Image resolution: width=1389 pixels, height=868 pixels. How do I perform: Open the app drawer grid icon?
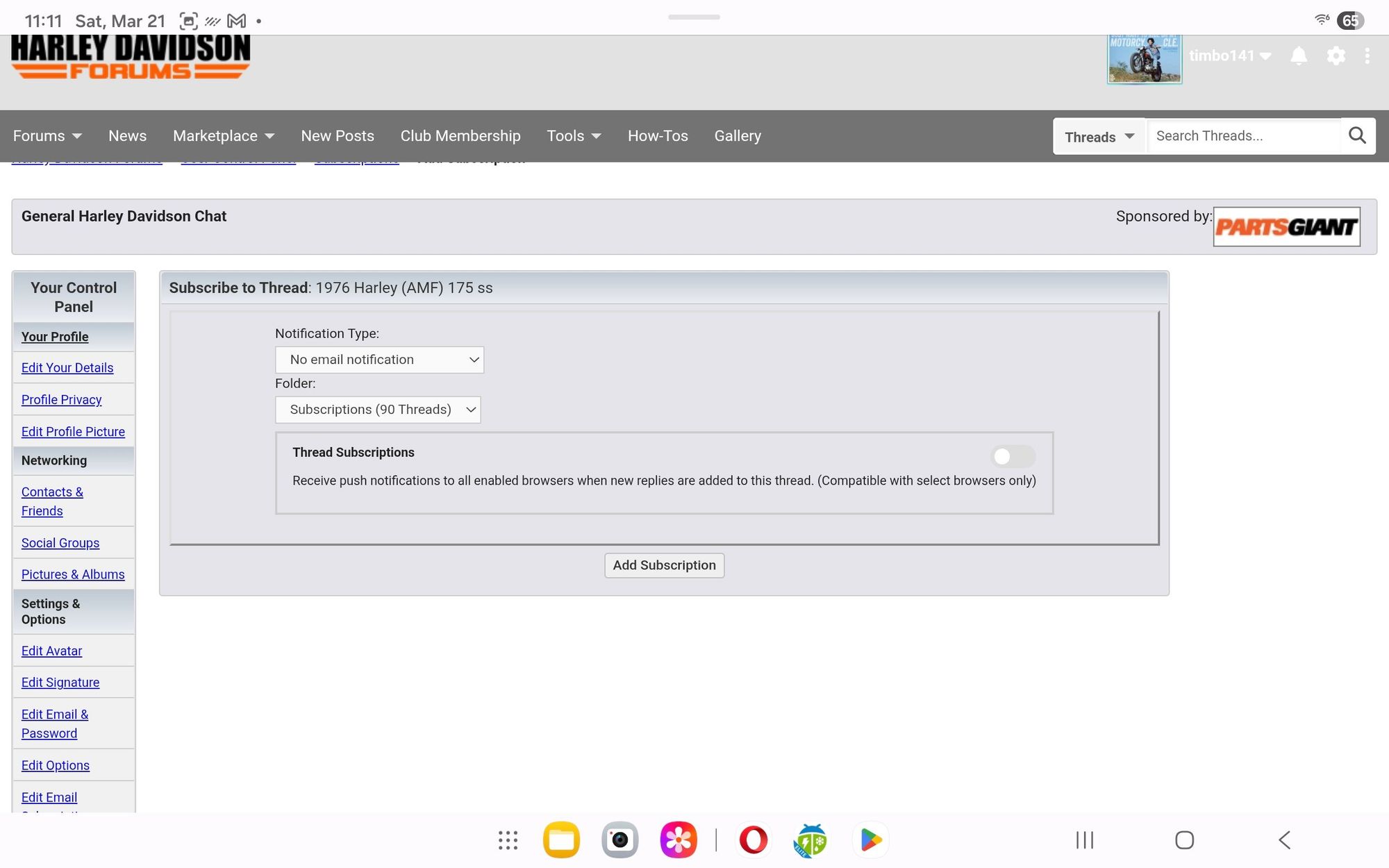coord(508,840)
